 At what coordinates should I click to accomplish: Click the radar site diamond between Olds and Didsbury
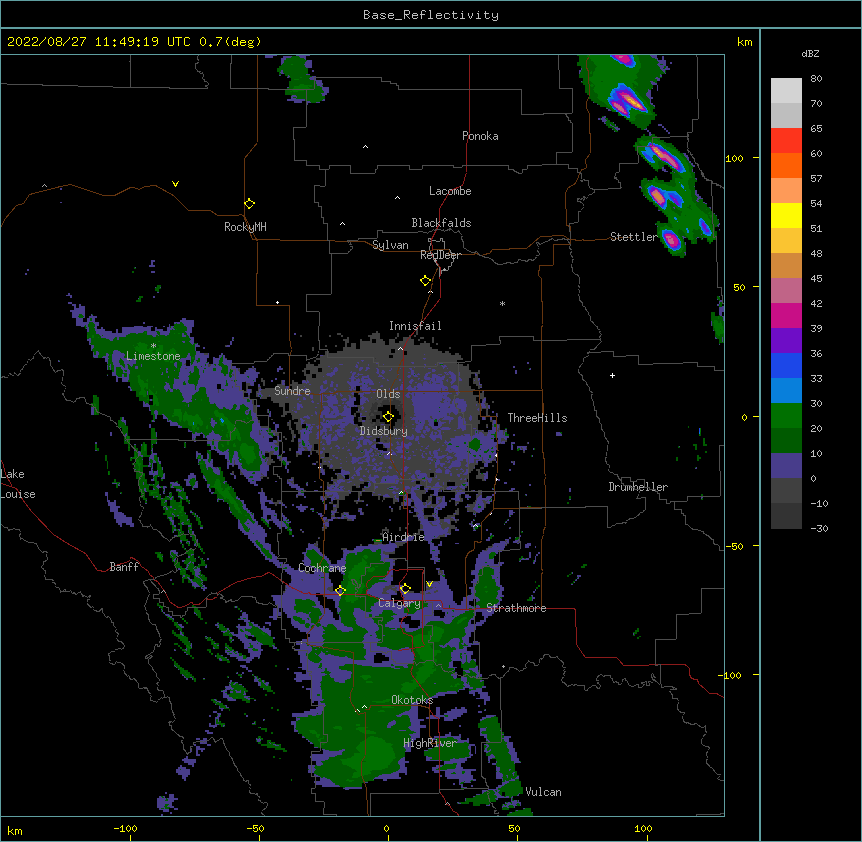tap(388, 416)
